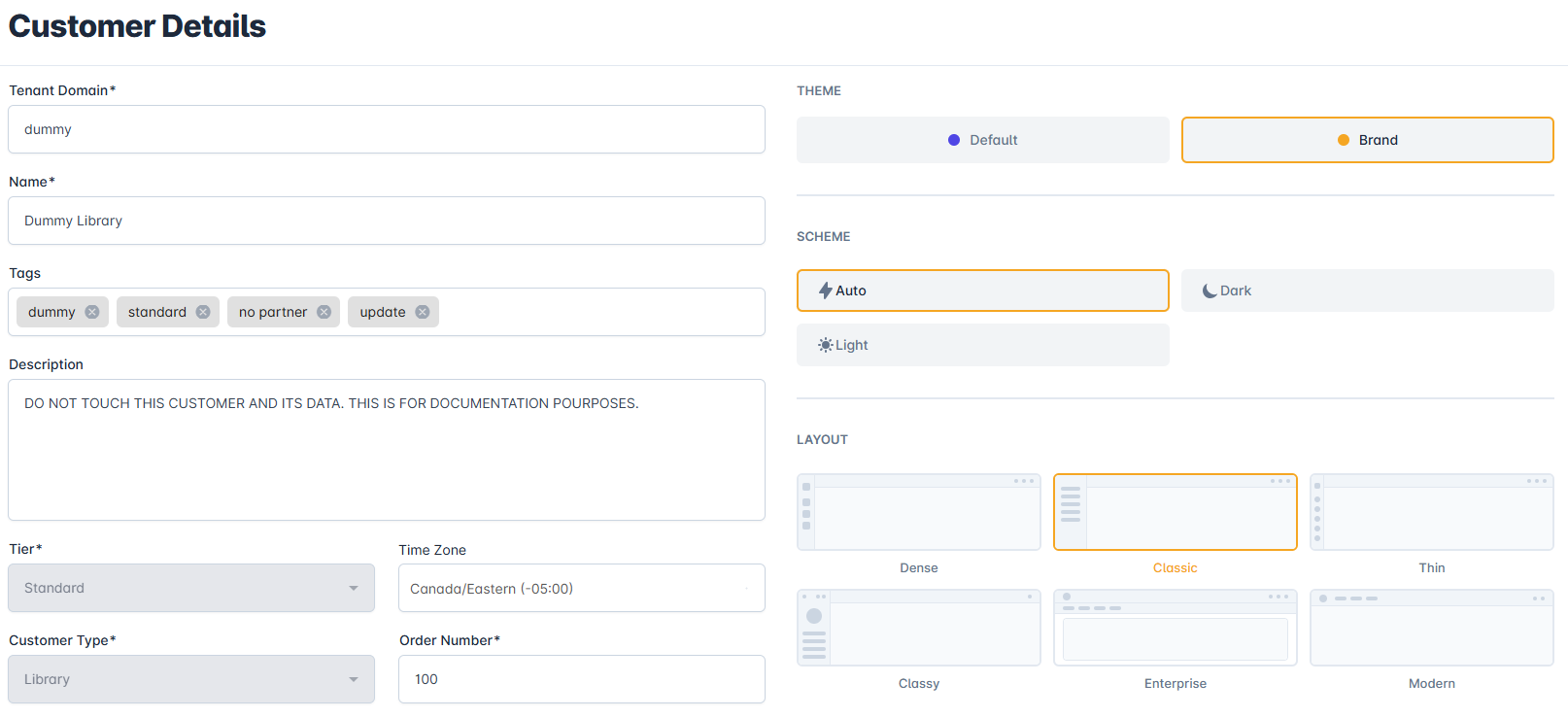This screenshot has height=718, width=1568.
Task: Click the Tenant Domain input field
Action: coord(387,129)
